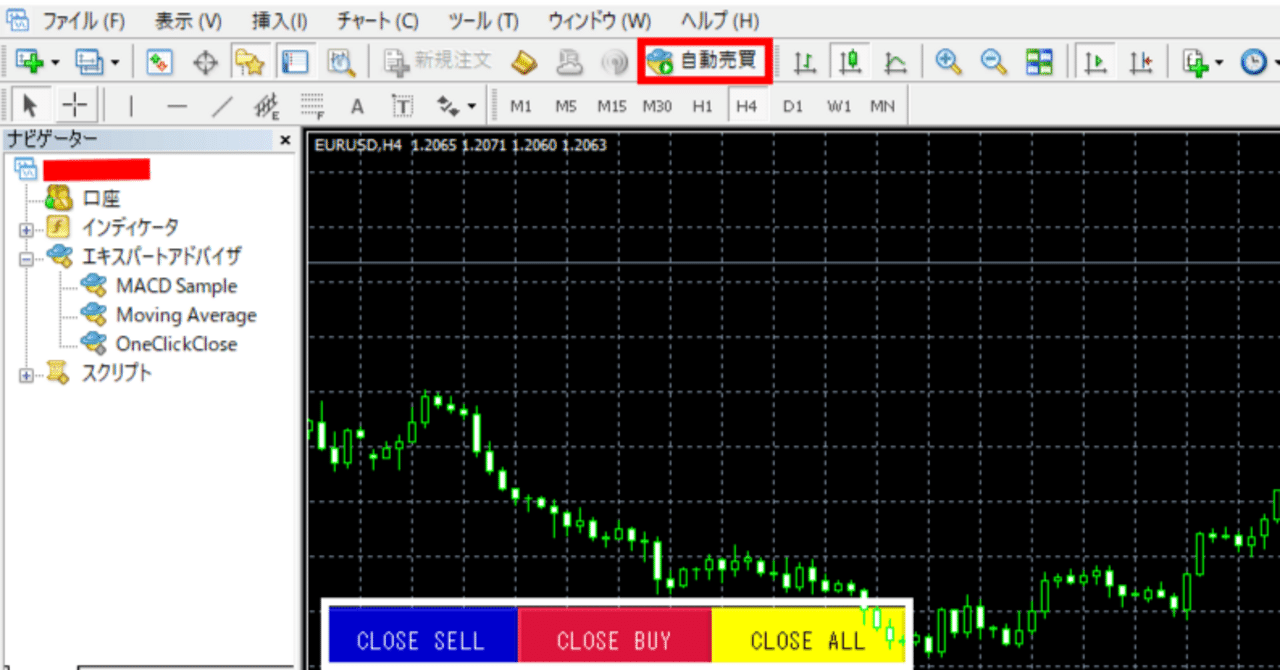
Task: Open the Periods clock icon
Action: (1252, 62)
